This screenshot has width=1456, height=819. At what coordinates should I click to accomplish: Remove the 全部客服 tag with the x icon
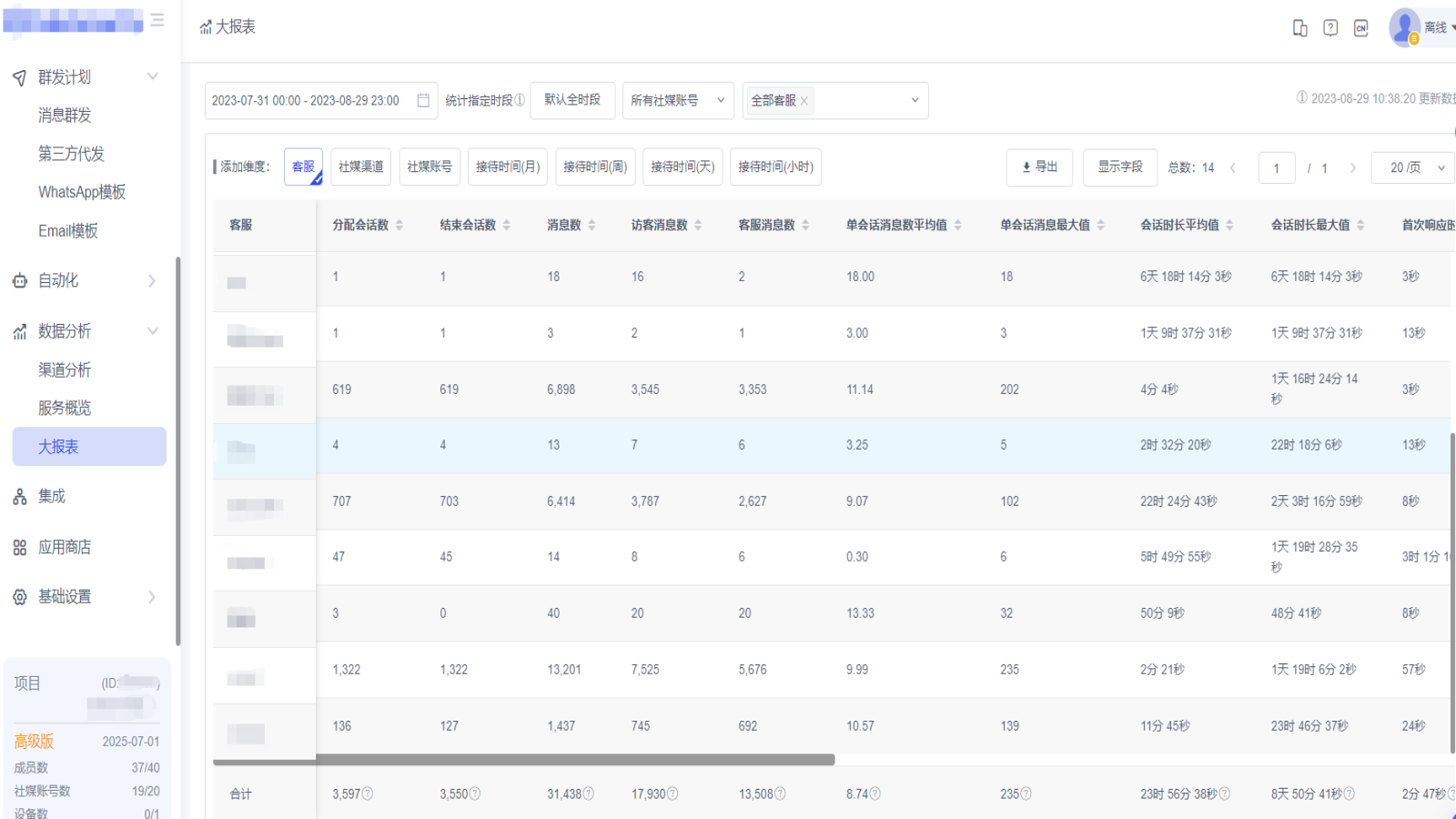pos(804,101)
